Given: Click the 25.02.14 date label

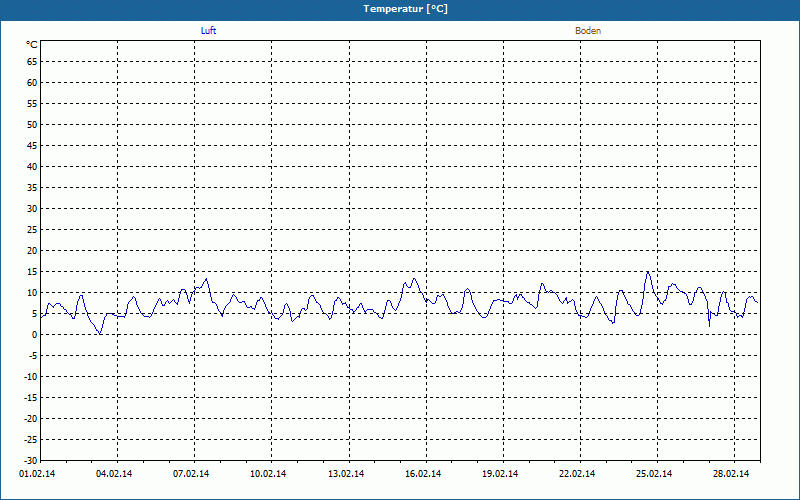Looking at the screenshot, I should tap(654, 473).
